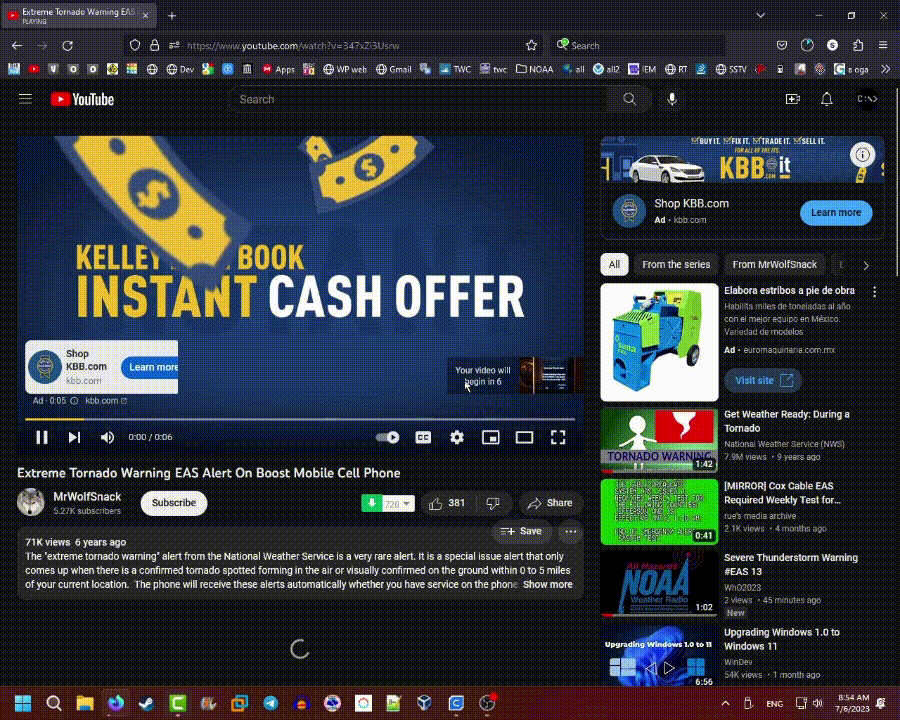This screenshot has height=720, width=900.
Task: Open File Explorer from the taskbar
Action: 85,703
